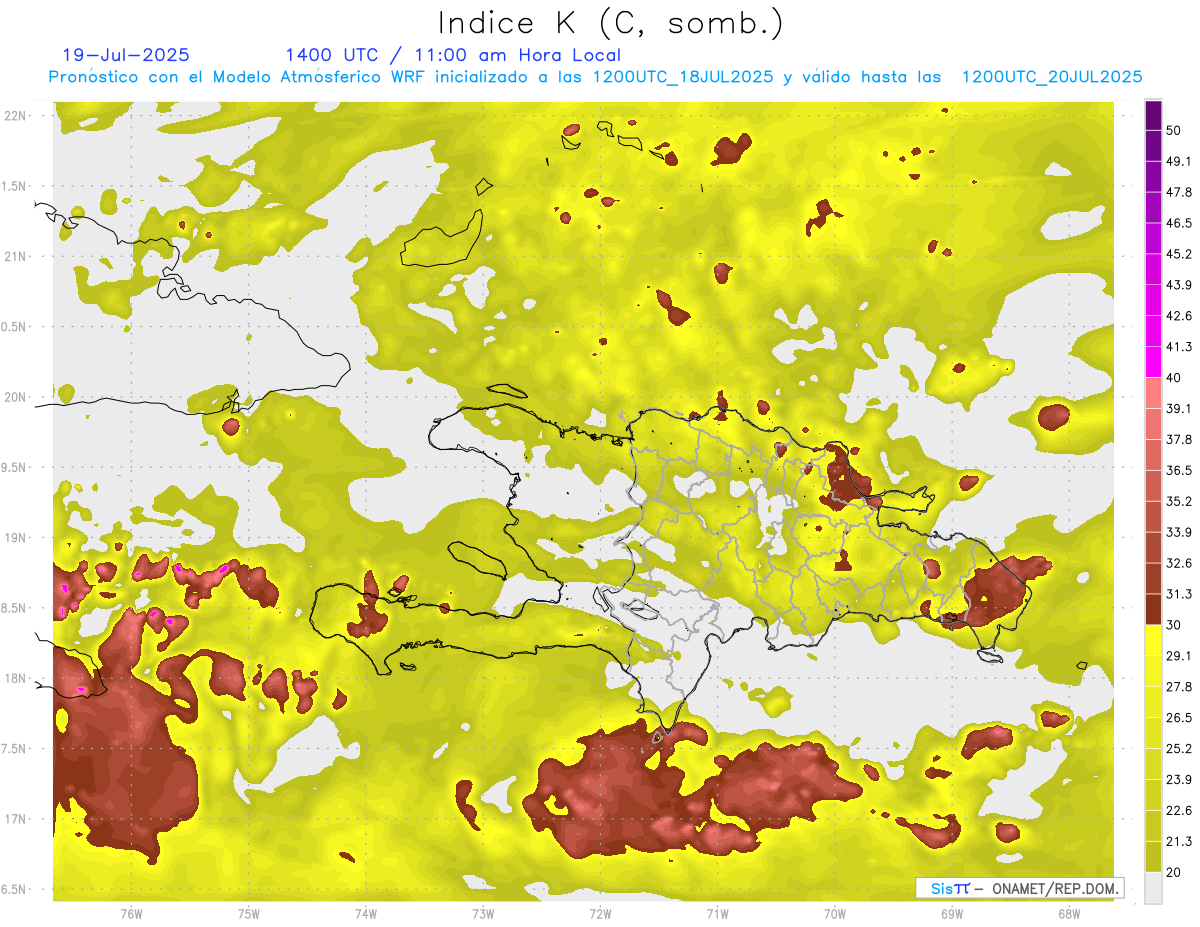Click legend value "26.5"
The image size is (1200, 927).
(x=1178, y=718)
